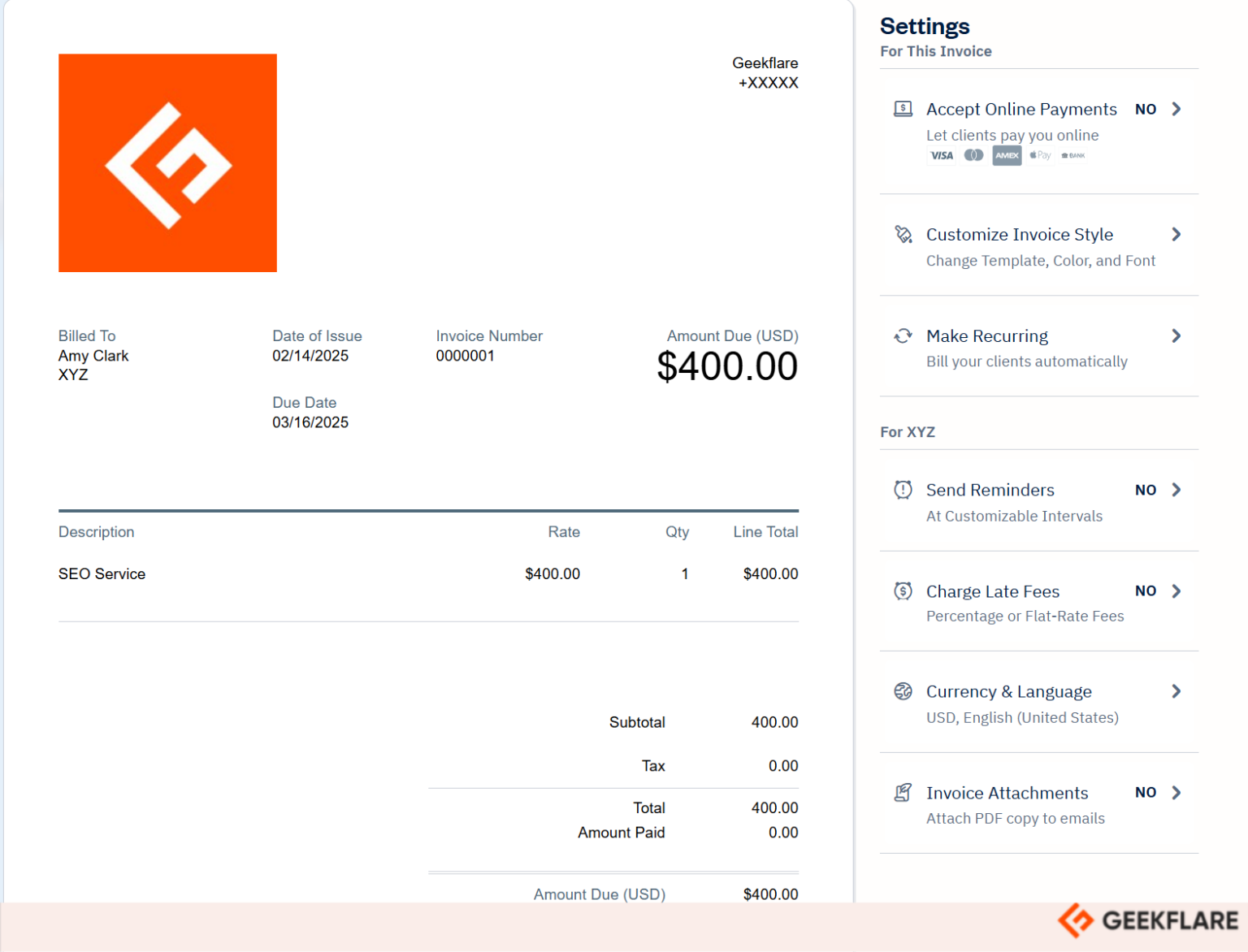This screenshot has height=952, width=1248.
Task: Expand the Send Reminders chevron
Action: [1176, 490]
